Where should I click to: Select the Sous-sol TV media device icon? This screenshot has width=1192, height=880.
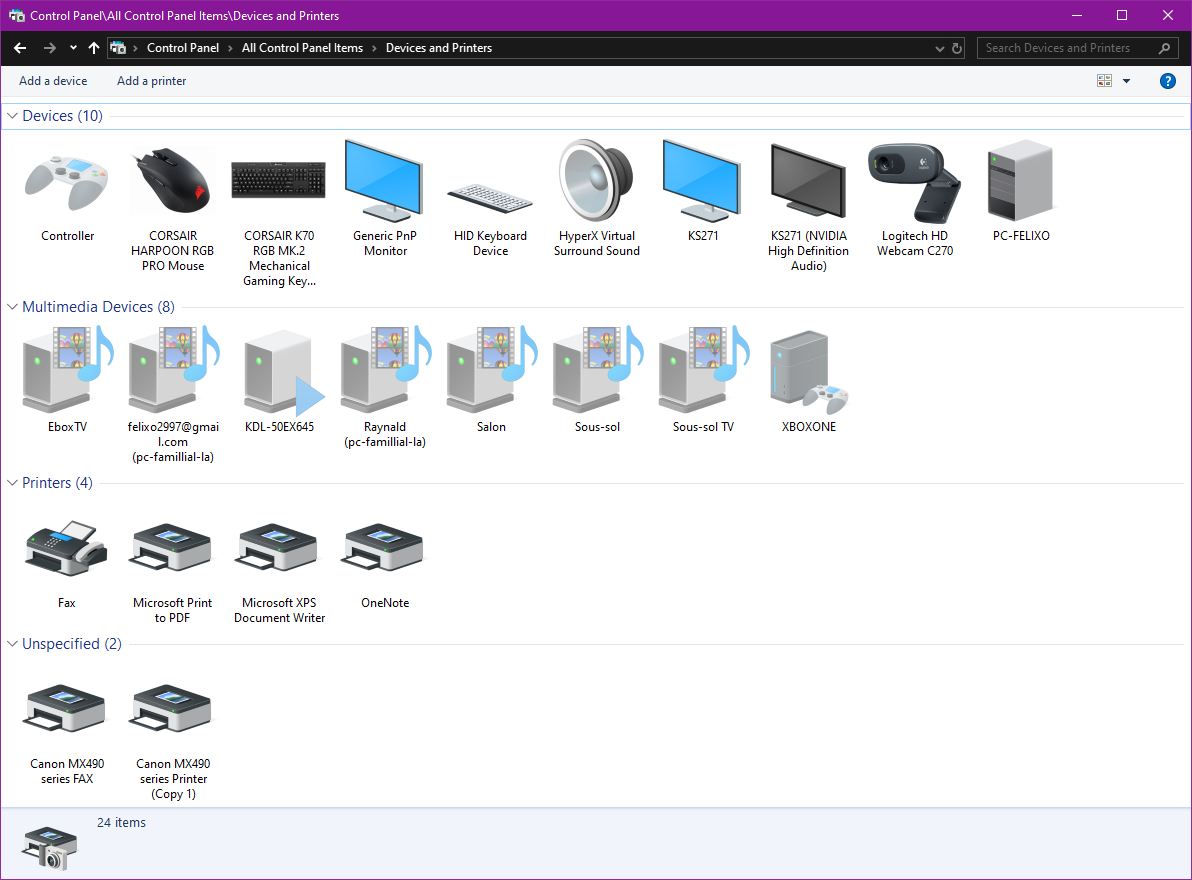tap(703, 369)
